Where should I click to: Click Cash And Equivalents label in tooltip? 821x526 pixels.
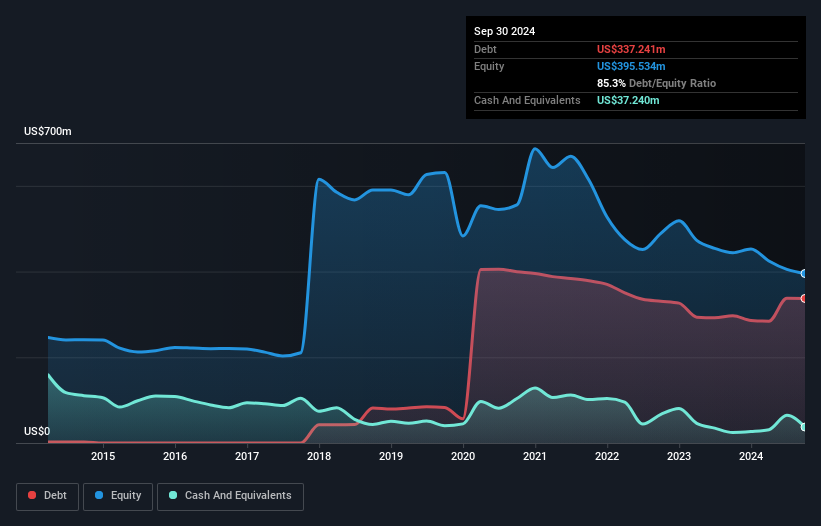pos(527,100)
